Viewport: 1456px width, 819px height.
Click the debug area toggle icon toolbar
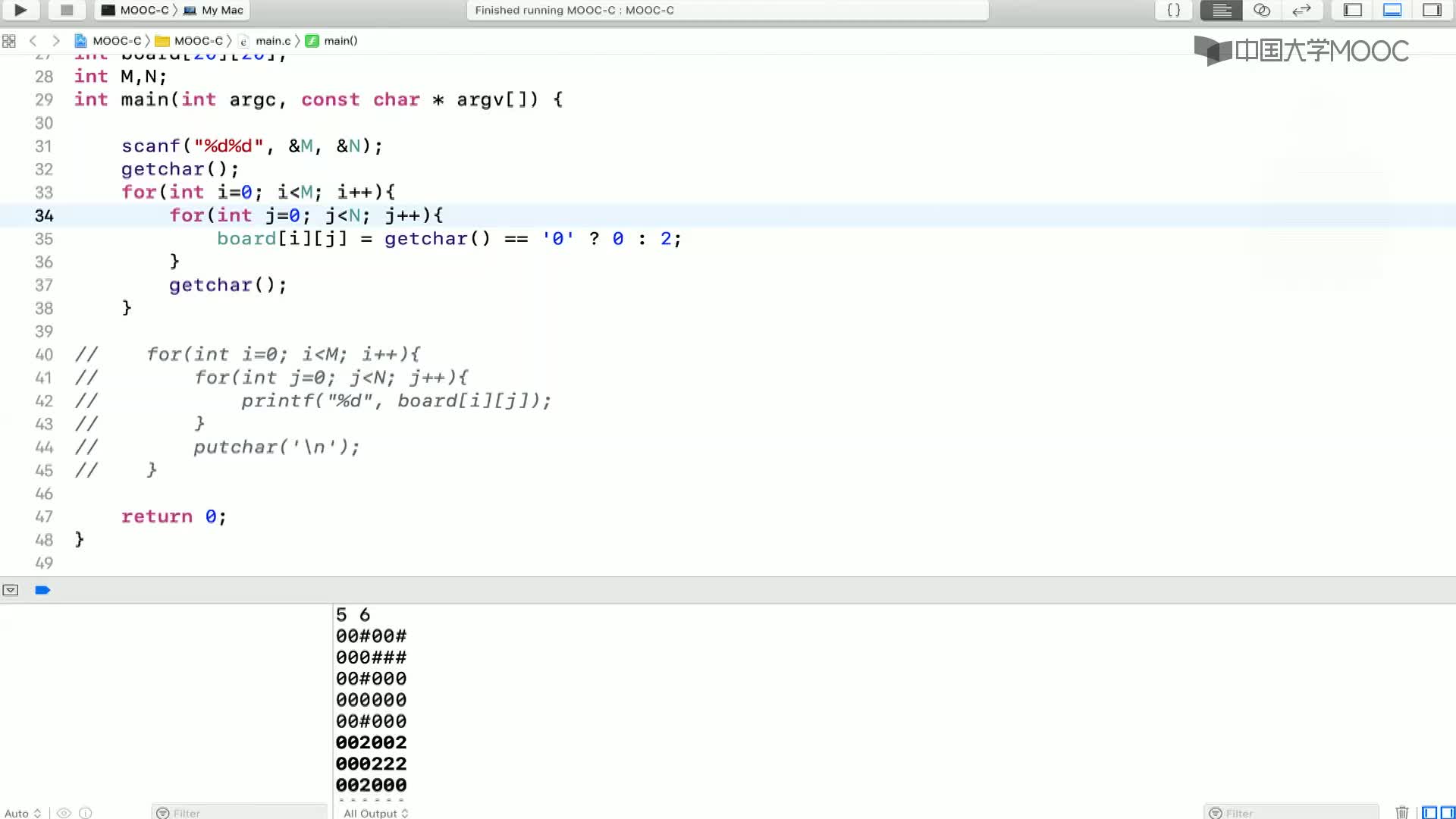coord(1393,10)
